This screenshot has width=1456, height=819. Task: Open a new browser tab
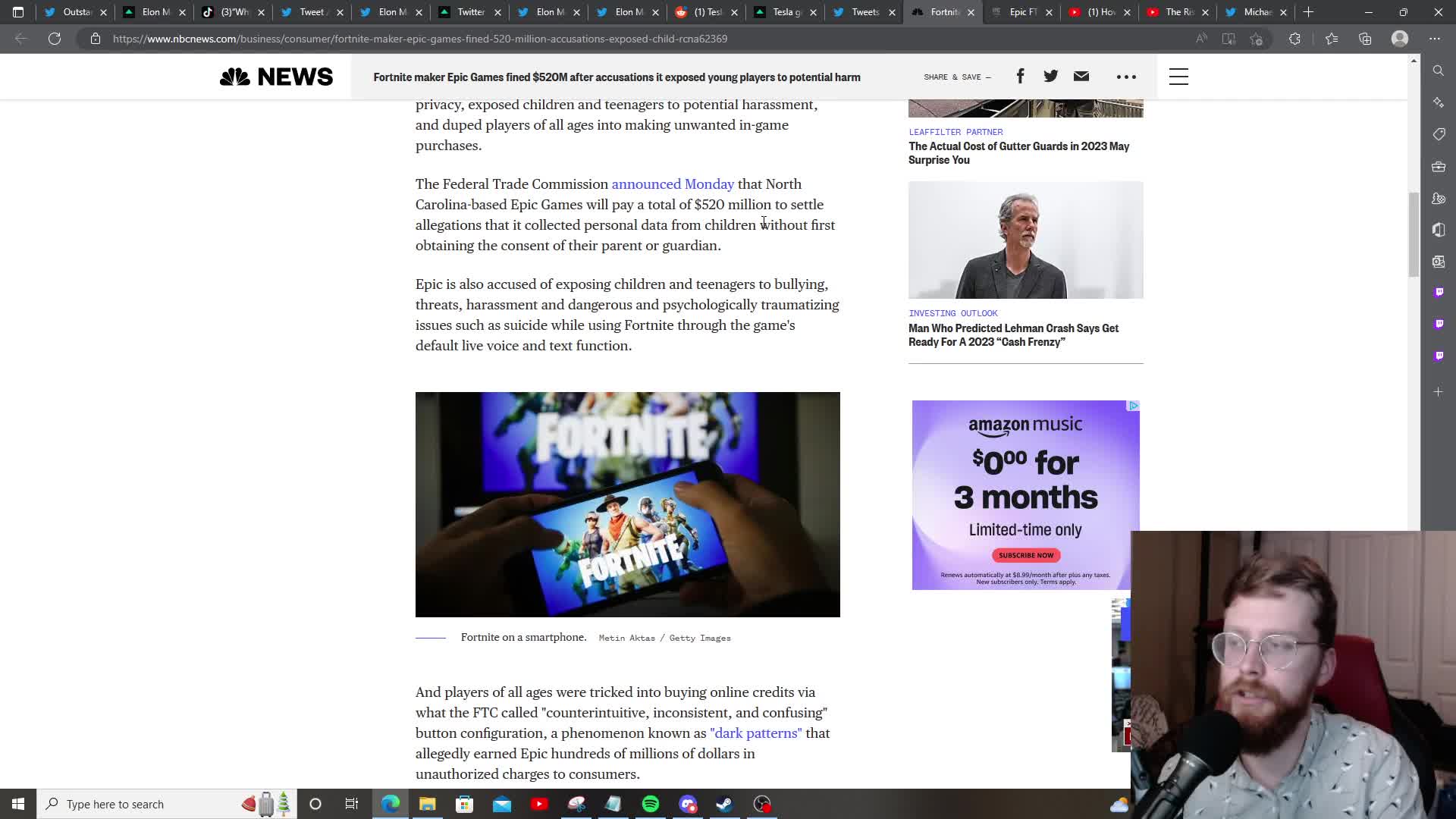pos(1308,12)
